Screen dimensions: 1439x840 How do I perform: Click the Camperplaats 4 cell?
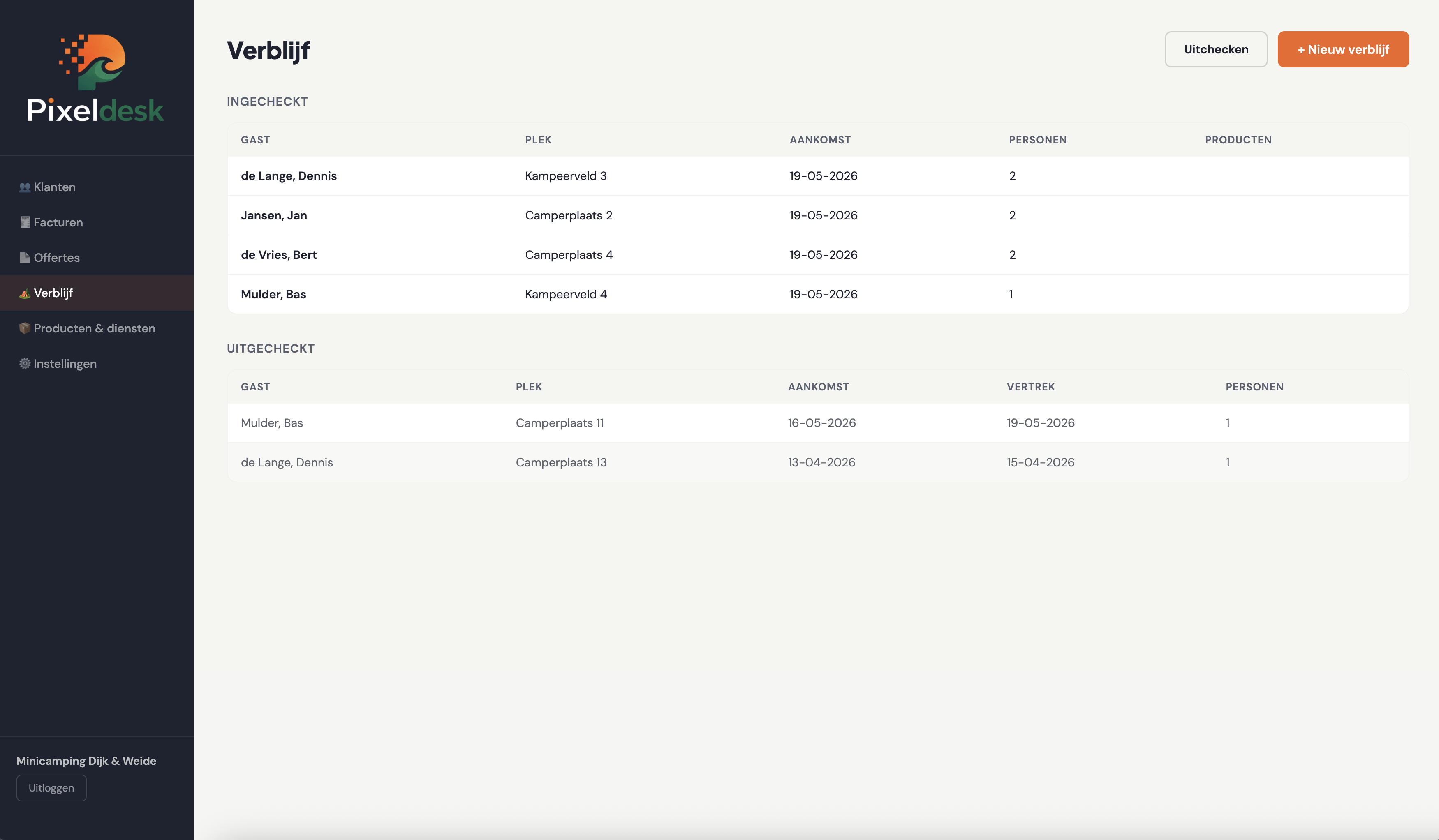pyautogui.click(x=569, y=255)
